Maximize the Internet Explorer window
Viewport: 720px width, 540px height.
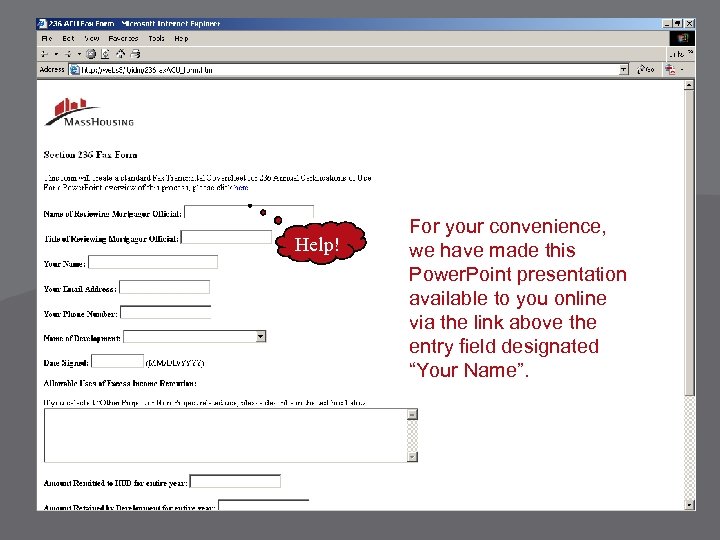[678, 23]
